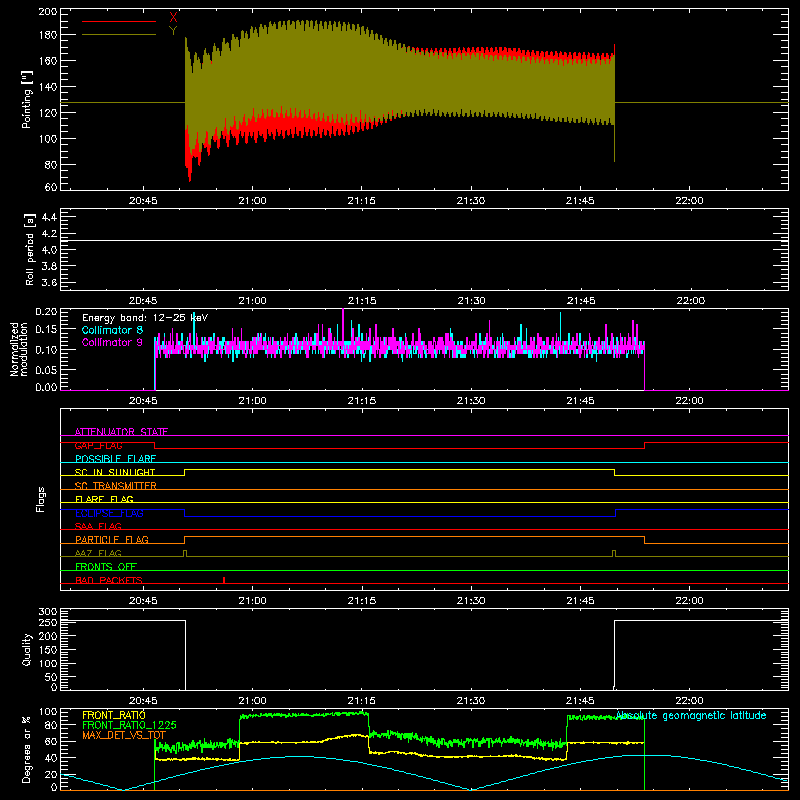Click the AAZ_FLAG label
Screen dimensions: 800x800
click(x=98, y=553)
